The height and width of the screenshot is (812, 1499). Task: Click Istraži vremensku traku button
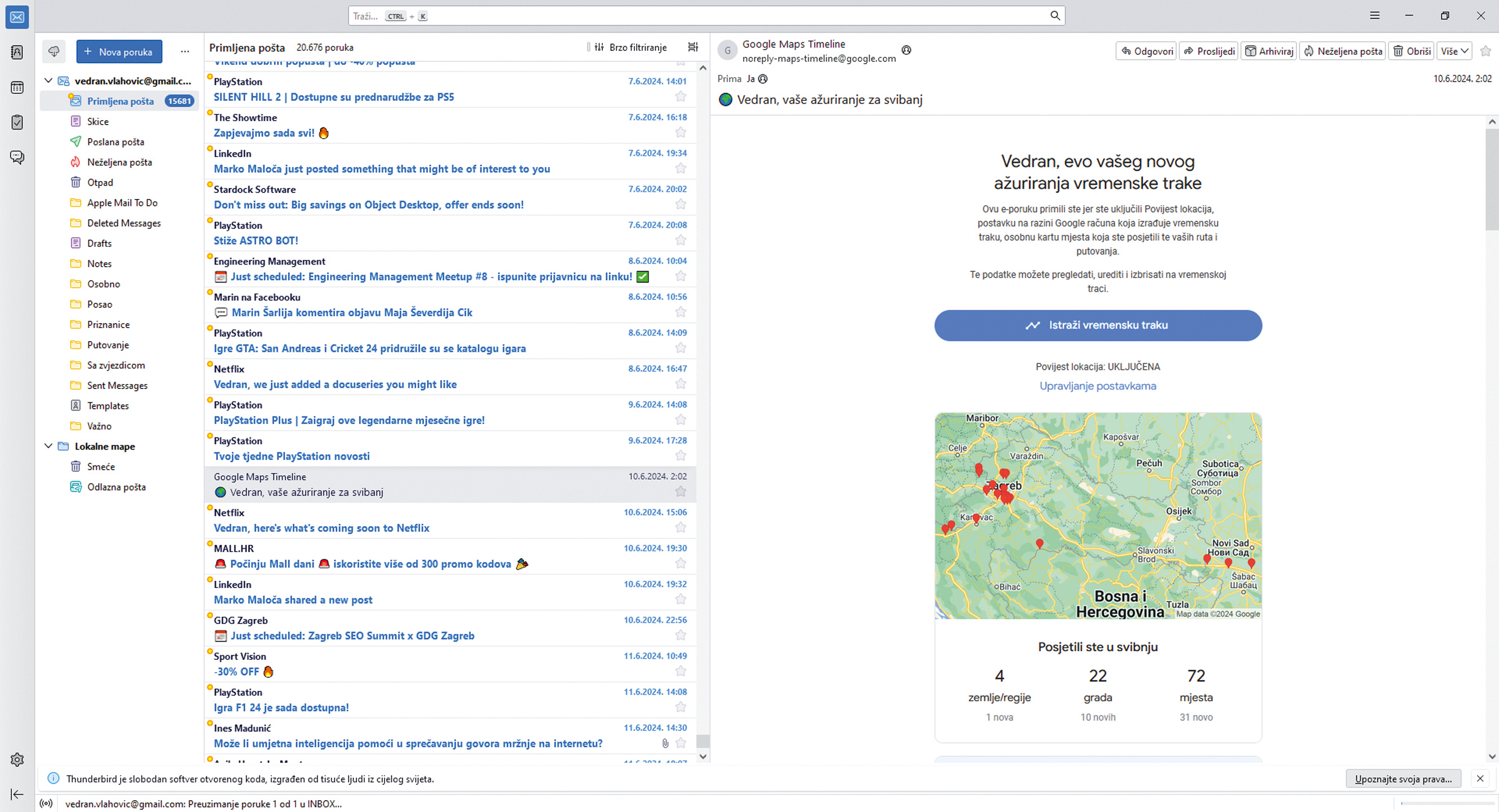click(1098, 325)
